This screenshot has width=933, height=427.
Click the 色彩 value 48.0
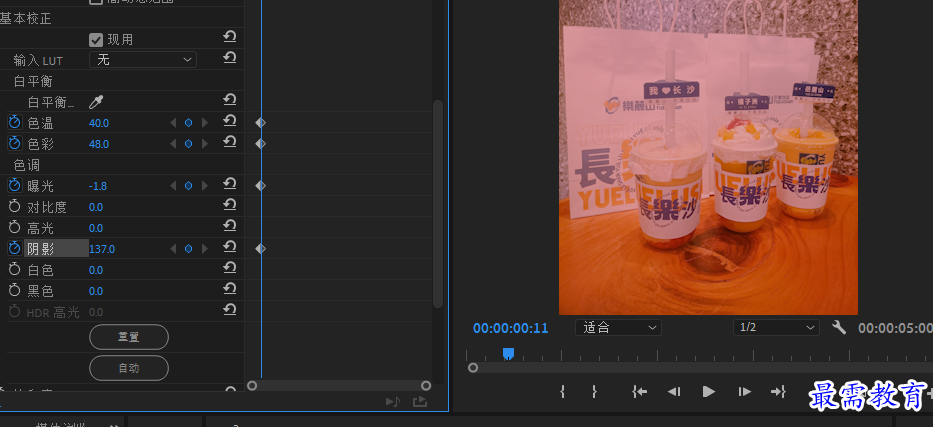99,144
